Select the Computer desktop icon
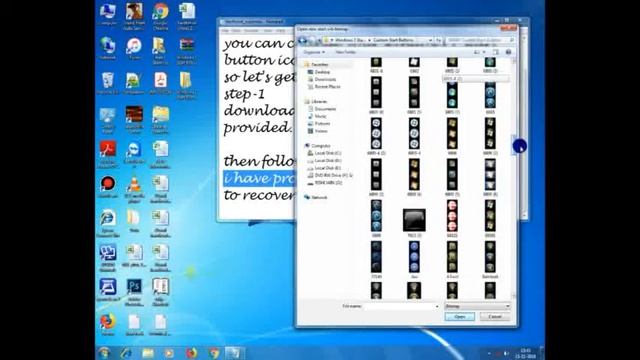 tap(108, 15)
